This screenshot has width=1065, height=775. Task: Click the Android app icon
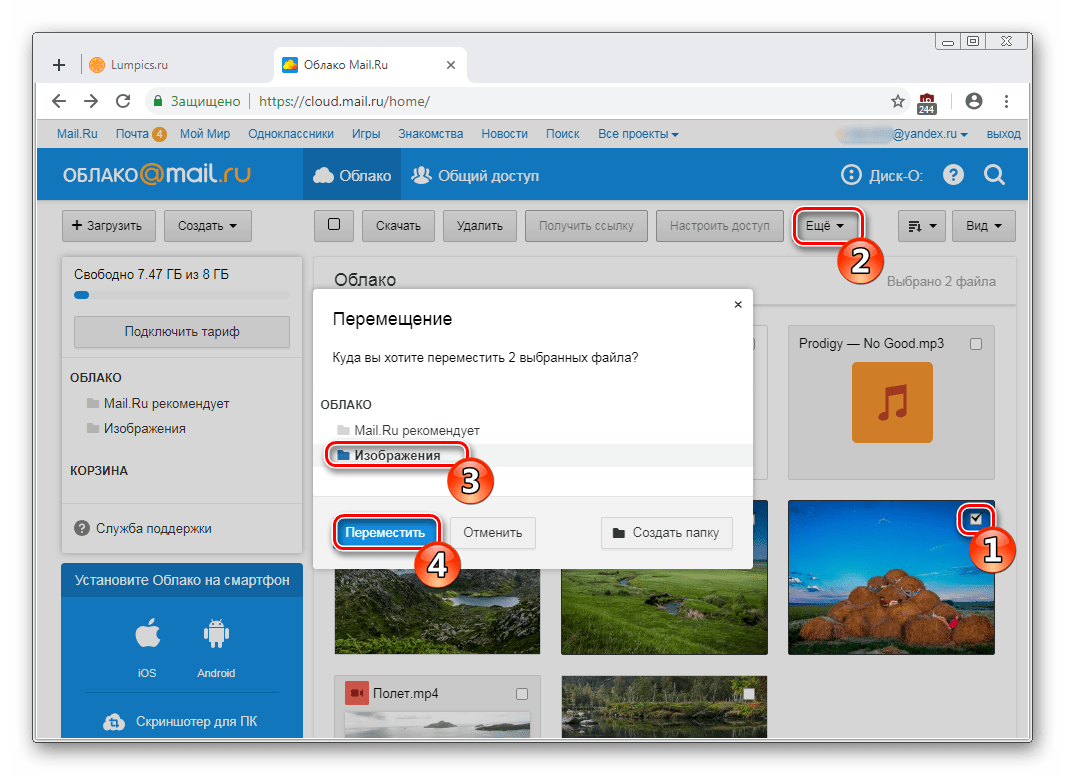tap(215, 635)
